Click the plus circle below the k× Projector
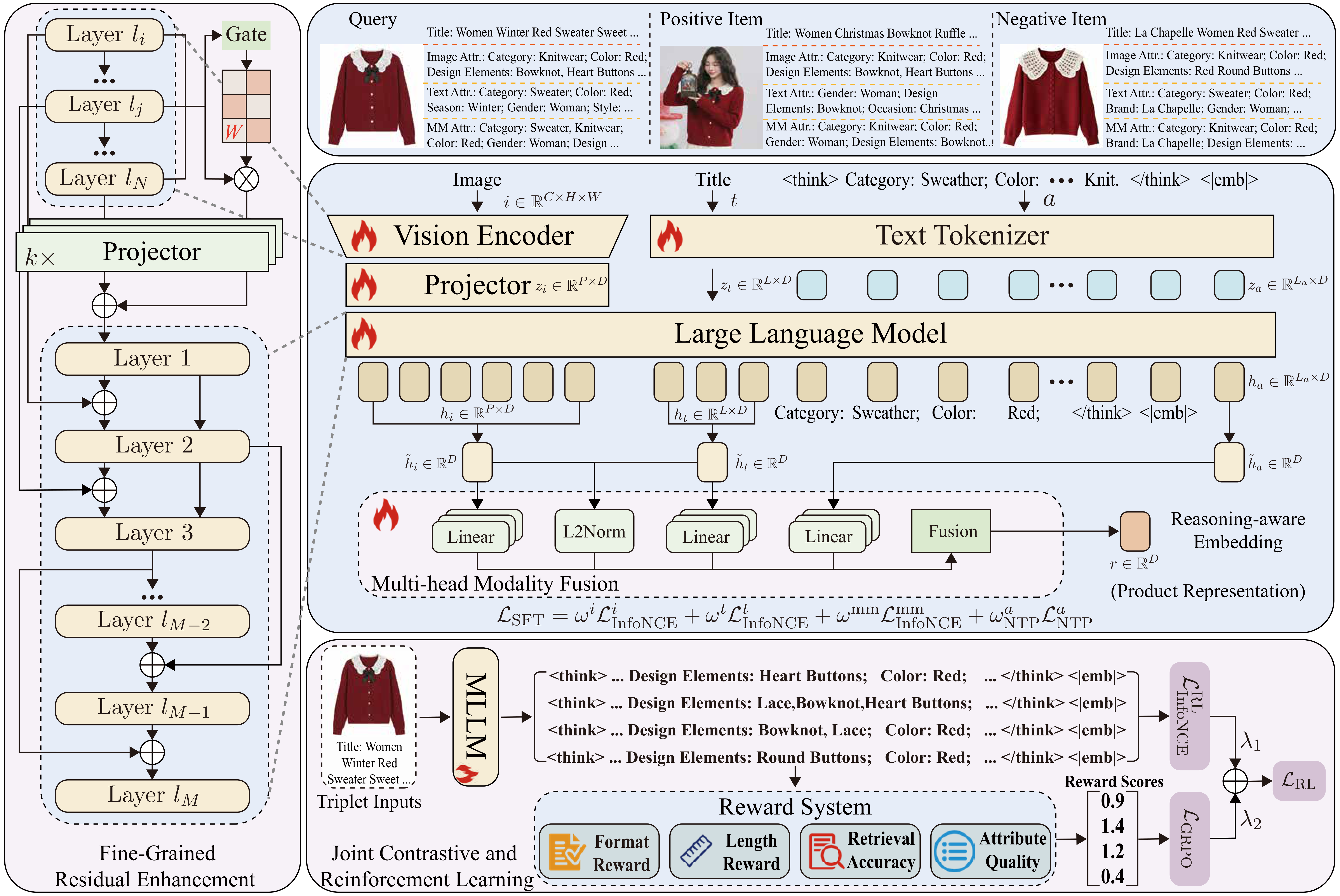Viewport: 1340px width, 896px height. (105, 306)
